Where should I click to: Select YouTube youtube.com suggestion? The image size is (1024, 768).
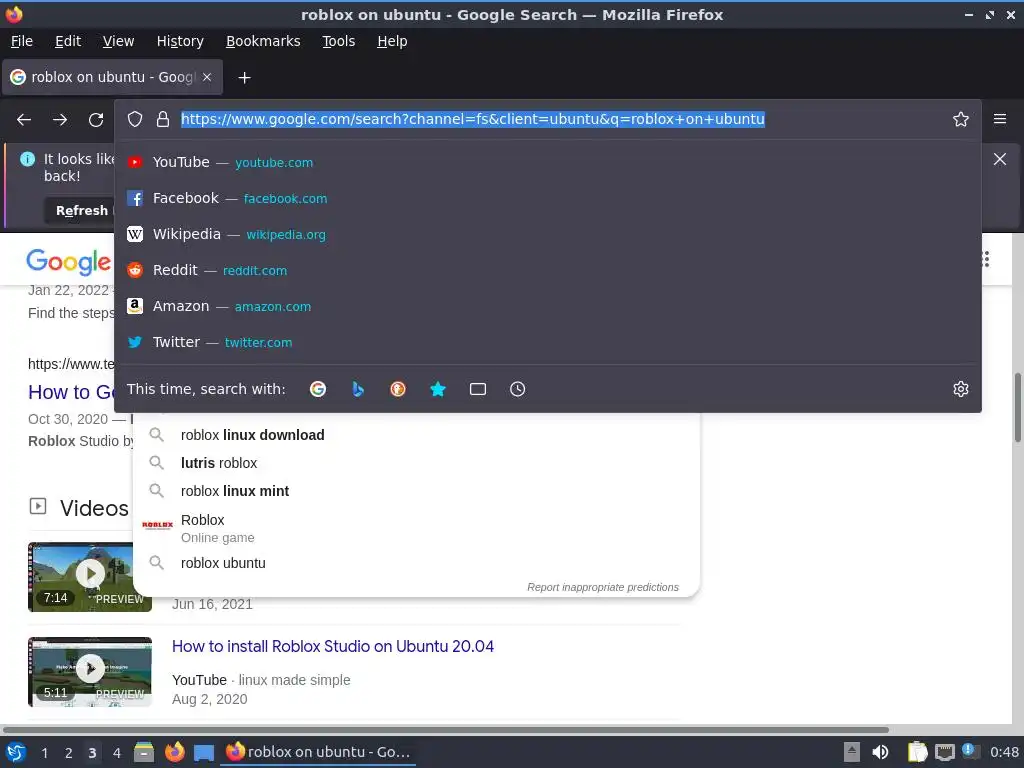tap(547, 162)
